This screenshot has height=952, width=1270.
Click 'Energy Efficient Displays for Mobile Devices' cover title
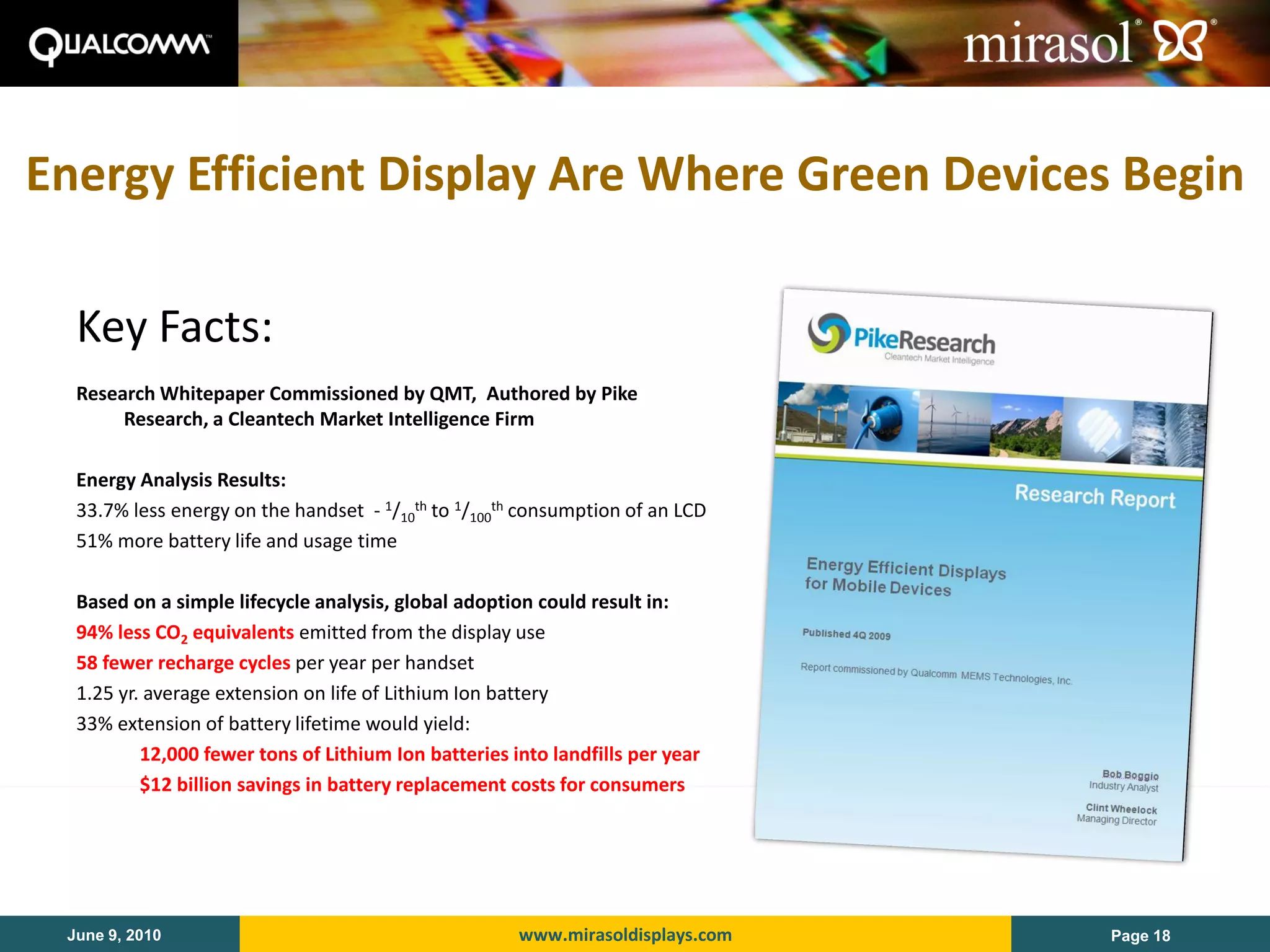click(905, 577)
